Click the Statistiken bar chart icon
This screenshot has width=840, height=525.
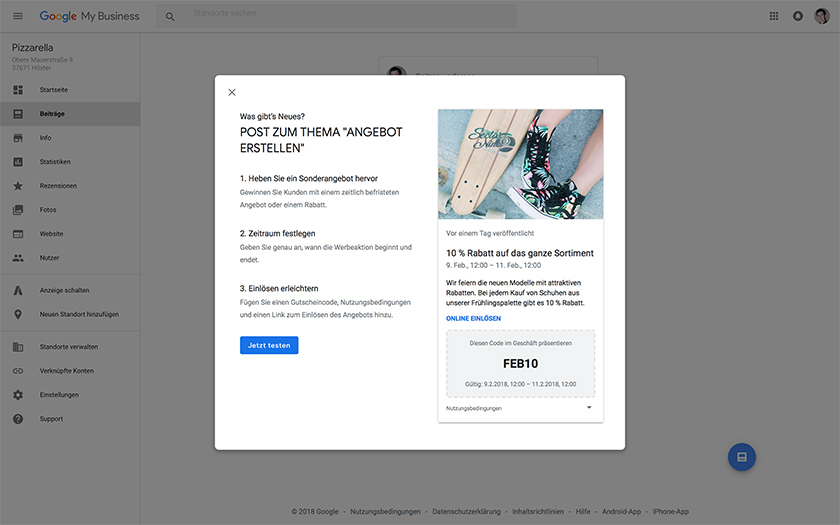pos(18,162)
